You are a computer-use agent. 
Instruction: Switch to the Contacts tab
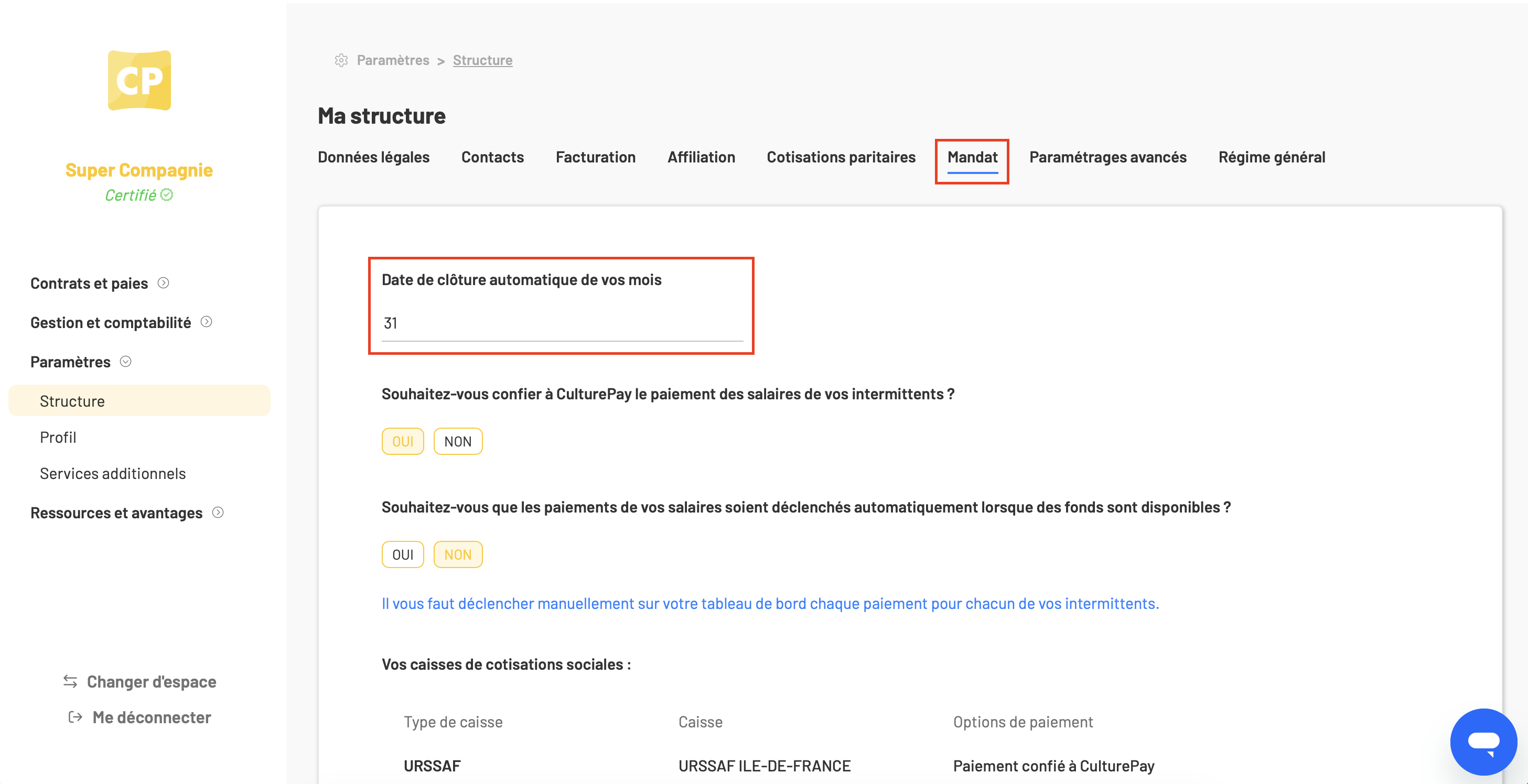492,157
